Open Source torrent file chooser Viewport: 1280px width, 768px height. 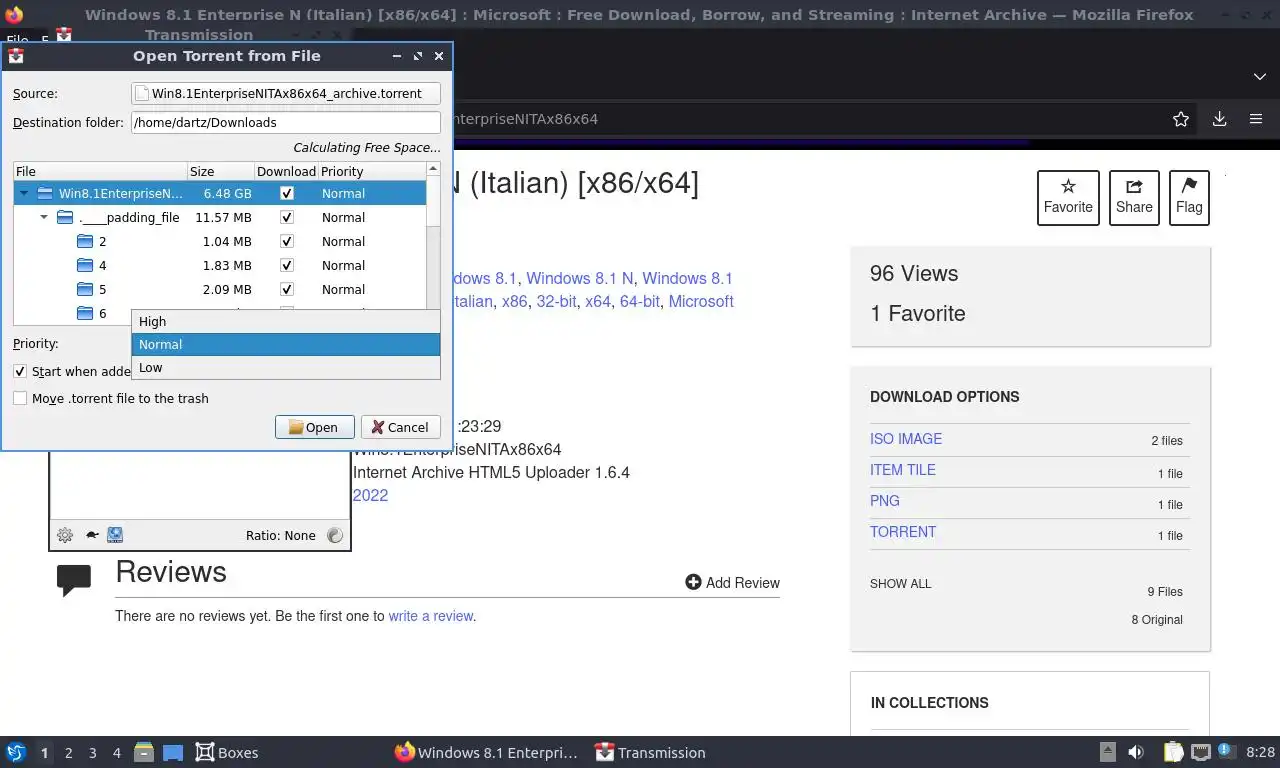pyautogui.click(x=286, y=93)
